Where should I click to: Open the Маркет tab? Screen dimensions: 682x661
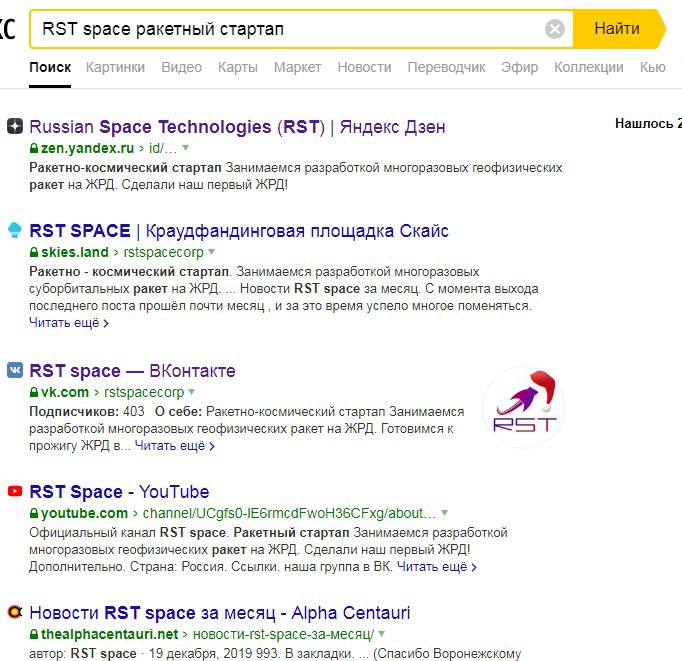pos(298,67)
